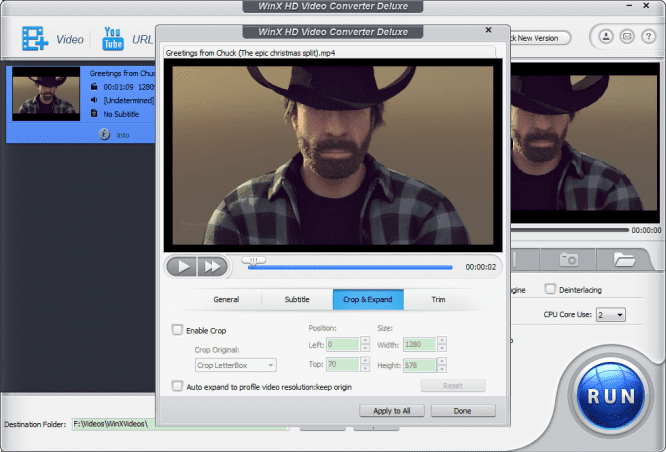
Task: Switch to the Trim tab
Action: click(438, 299)
